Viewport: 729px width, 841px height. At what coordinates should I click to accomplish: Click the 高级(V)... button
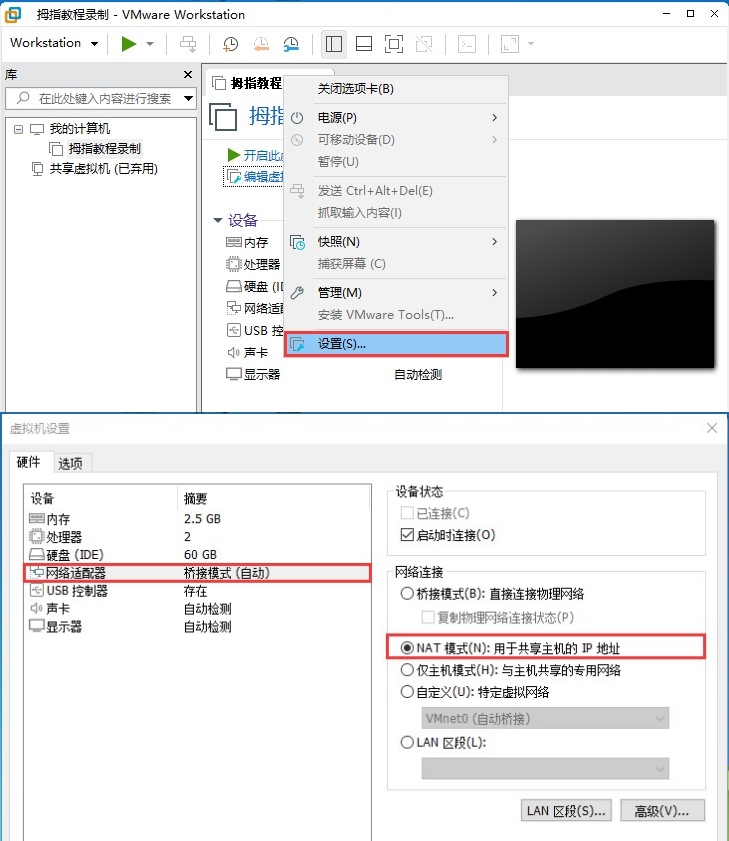662,811
